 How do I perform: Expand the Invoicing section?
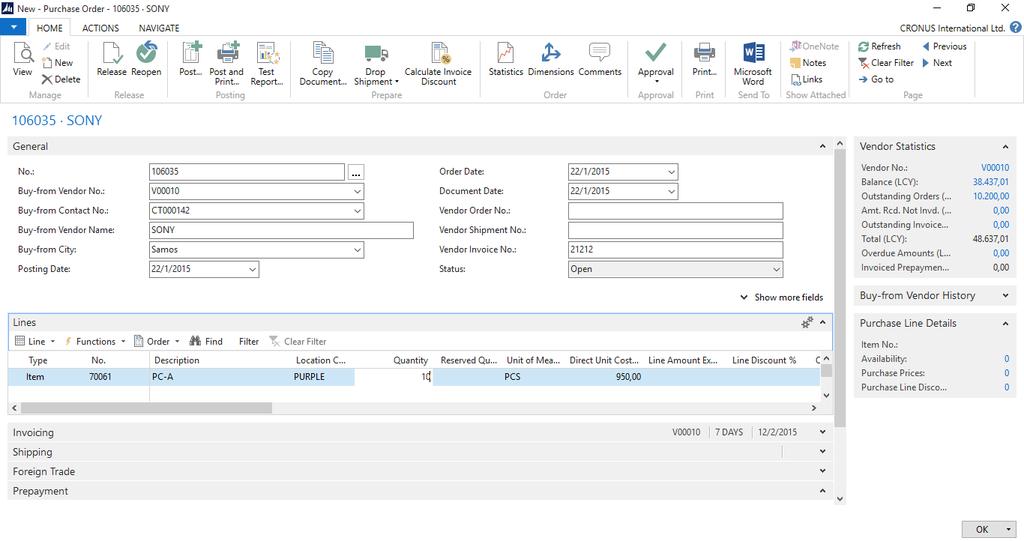[x=822, y=432]
